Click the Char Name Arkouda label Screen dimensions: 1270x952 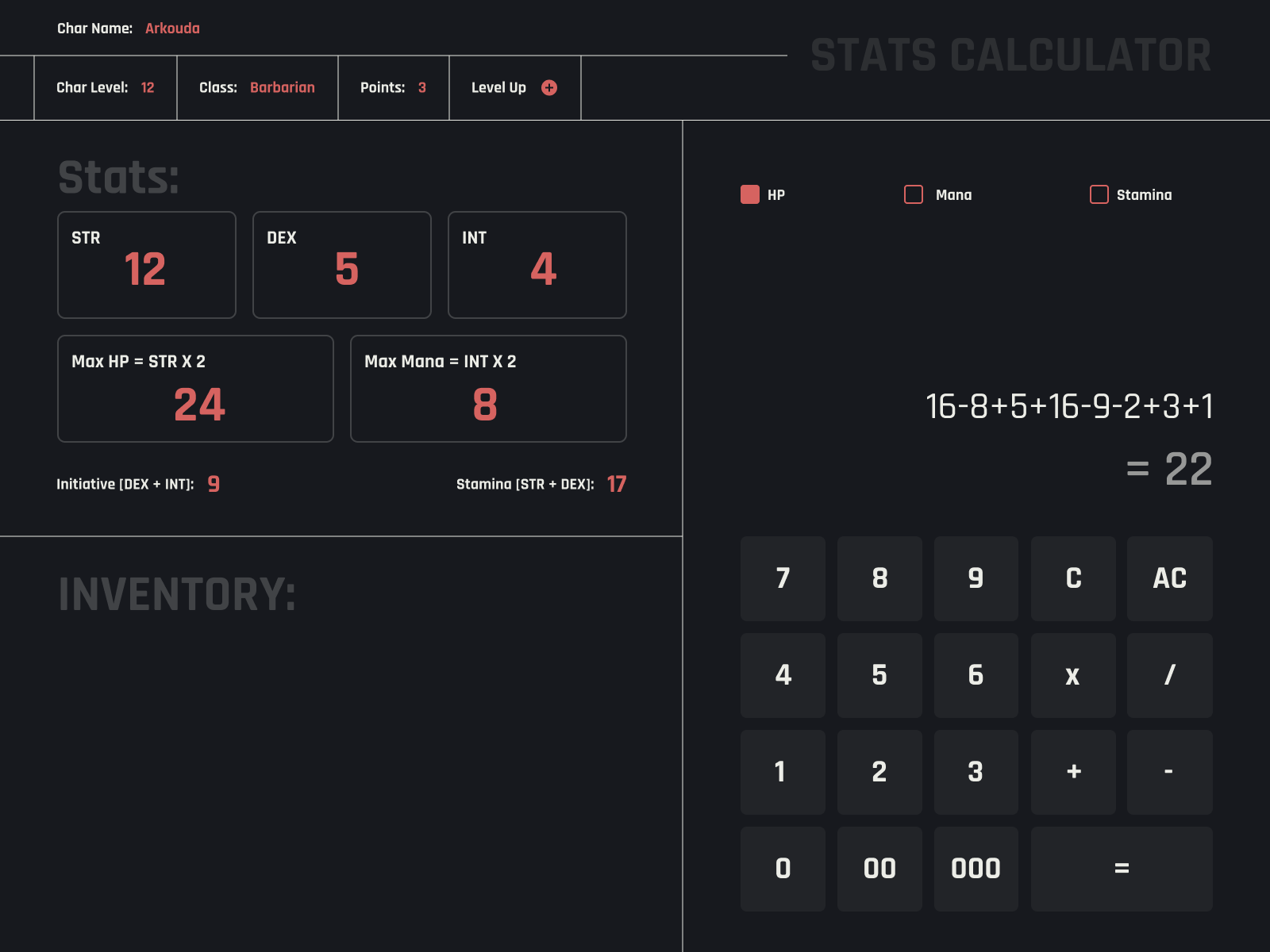(171, 29)
